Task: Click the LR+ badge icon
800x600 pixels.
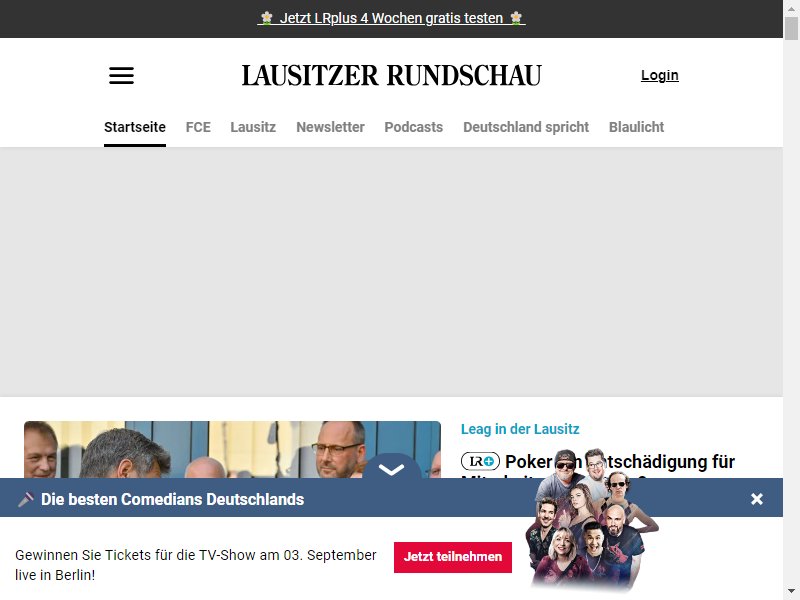Action: point(480,461)
